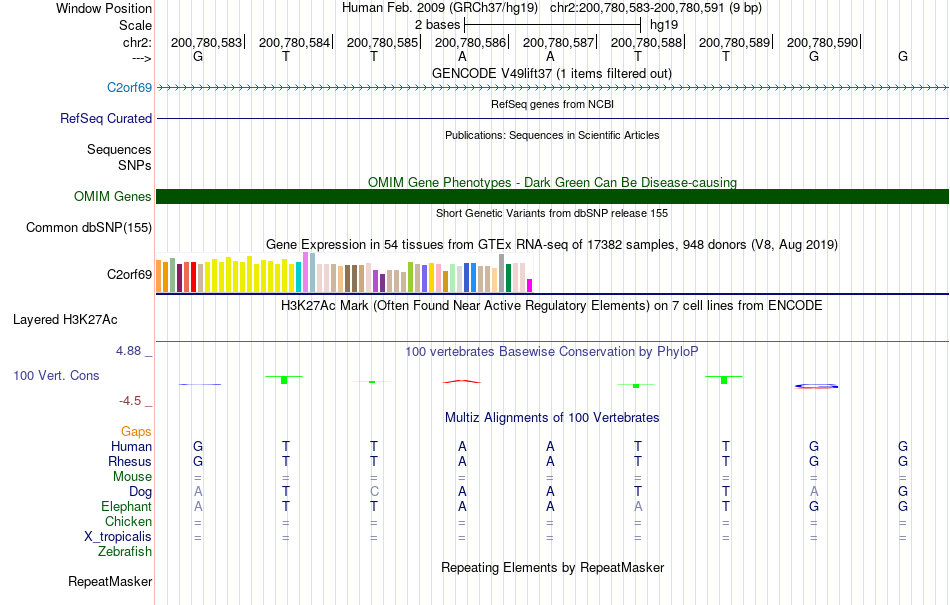The height and width of the screenshot is (605, 950).
Task: Click the Sequences track label
Action: (x=119, y=150)
